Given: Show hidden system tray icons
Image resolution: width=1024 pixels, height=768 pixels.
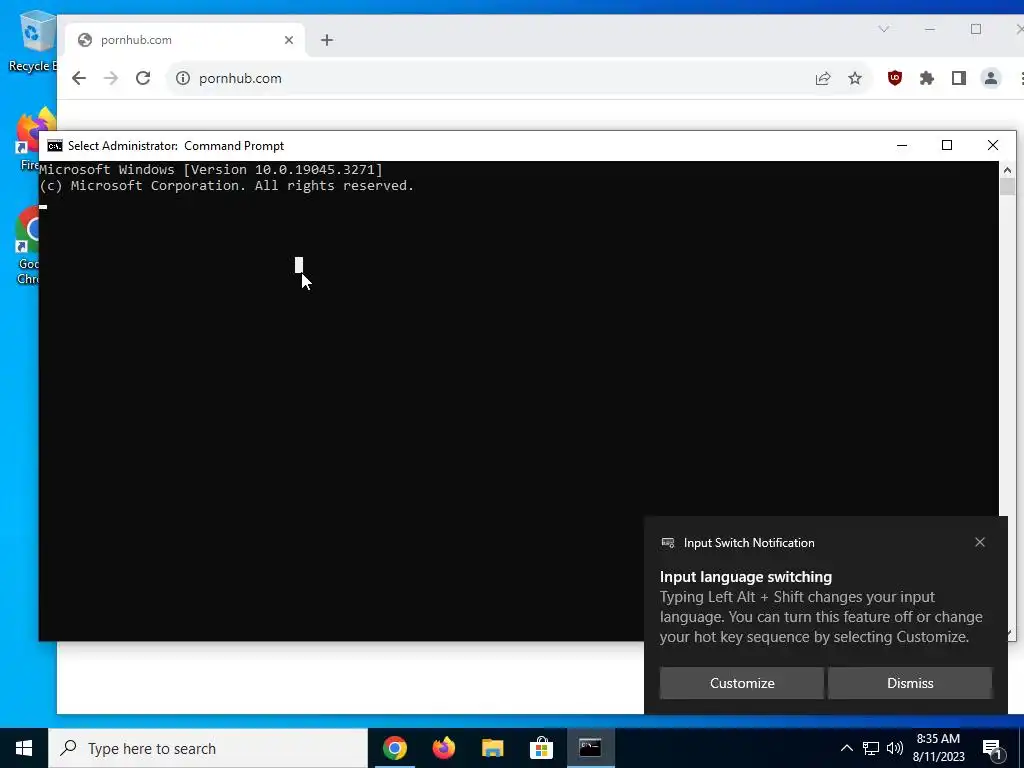Looking at the screenshot, I should point(846,748).
